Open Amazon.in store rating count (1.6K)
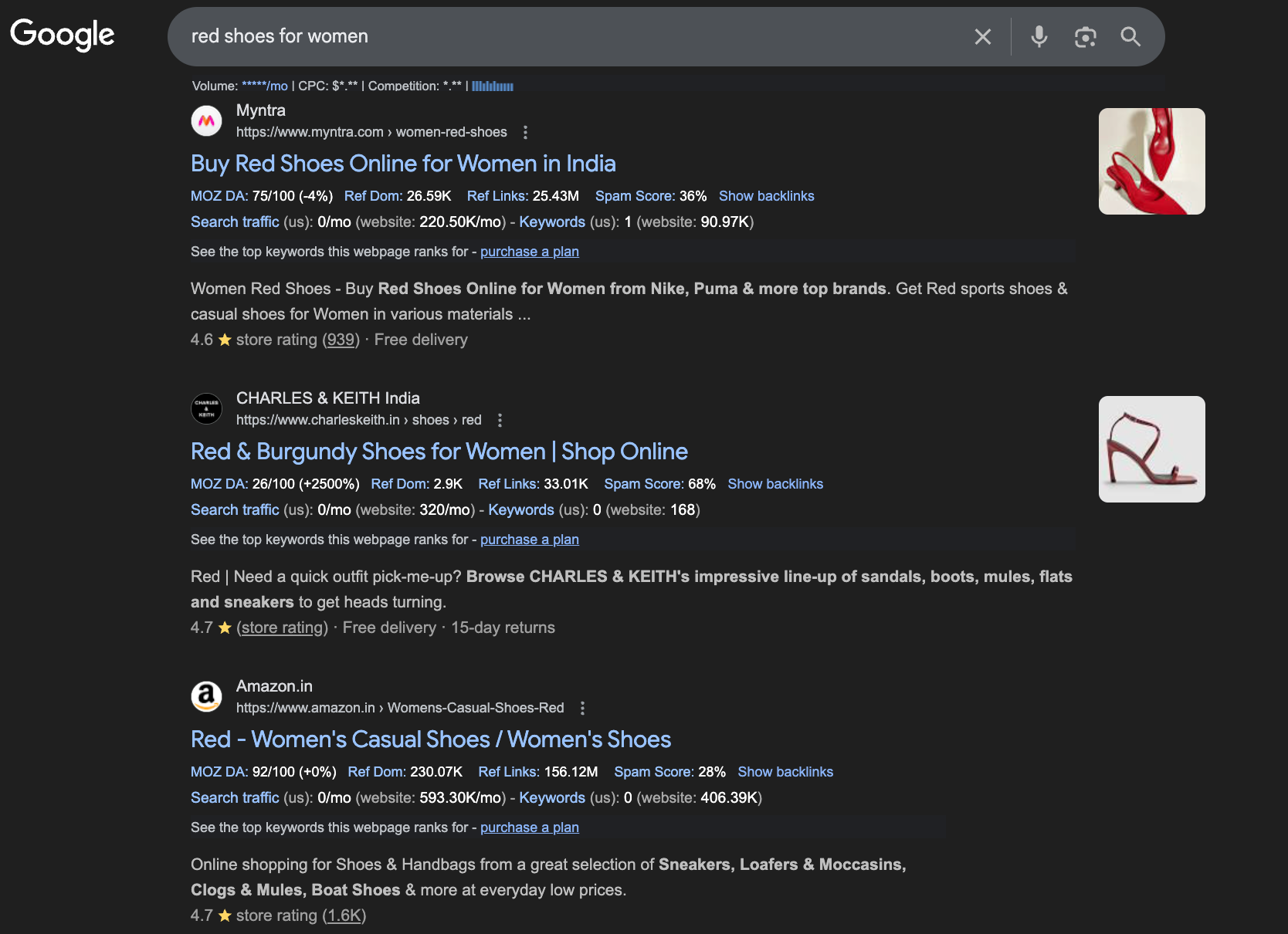Viewport: 1288px width, 934px height. click(344, 915)
